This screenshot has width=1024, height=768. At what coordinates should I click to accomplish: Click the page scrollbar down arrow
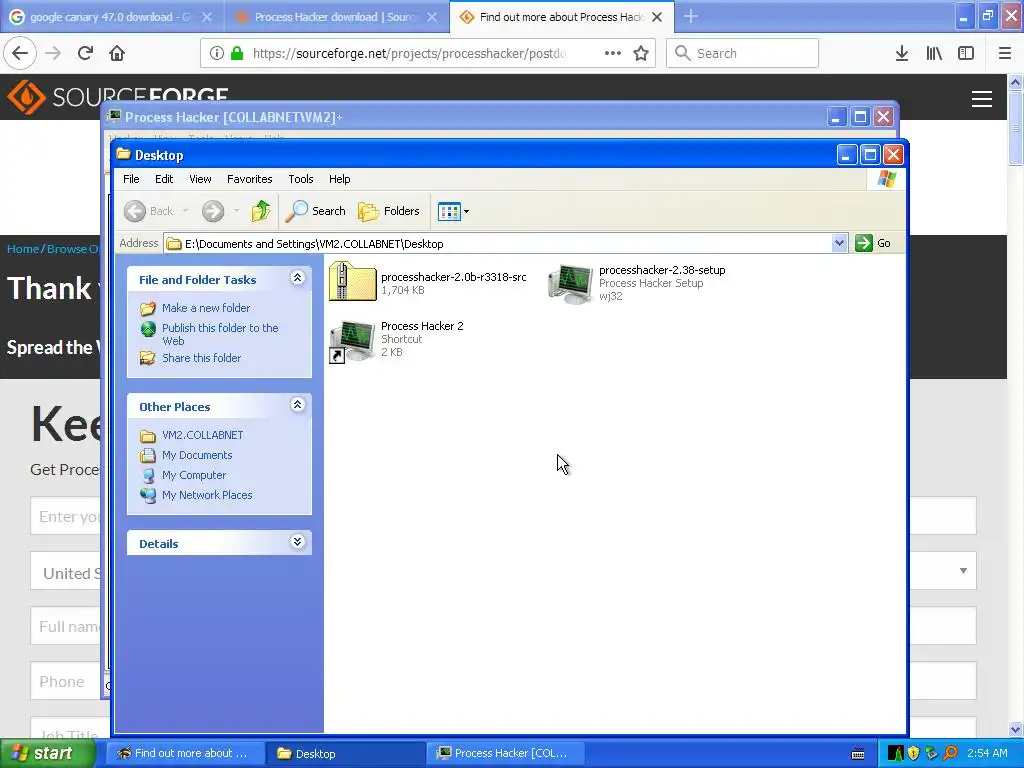click(x=1015, y=729)
